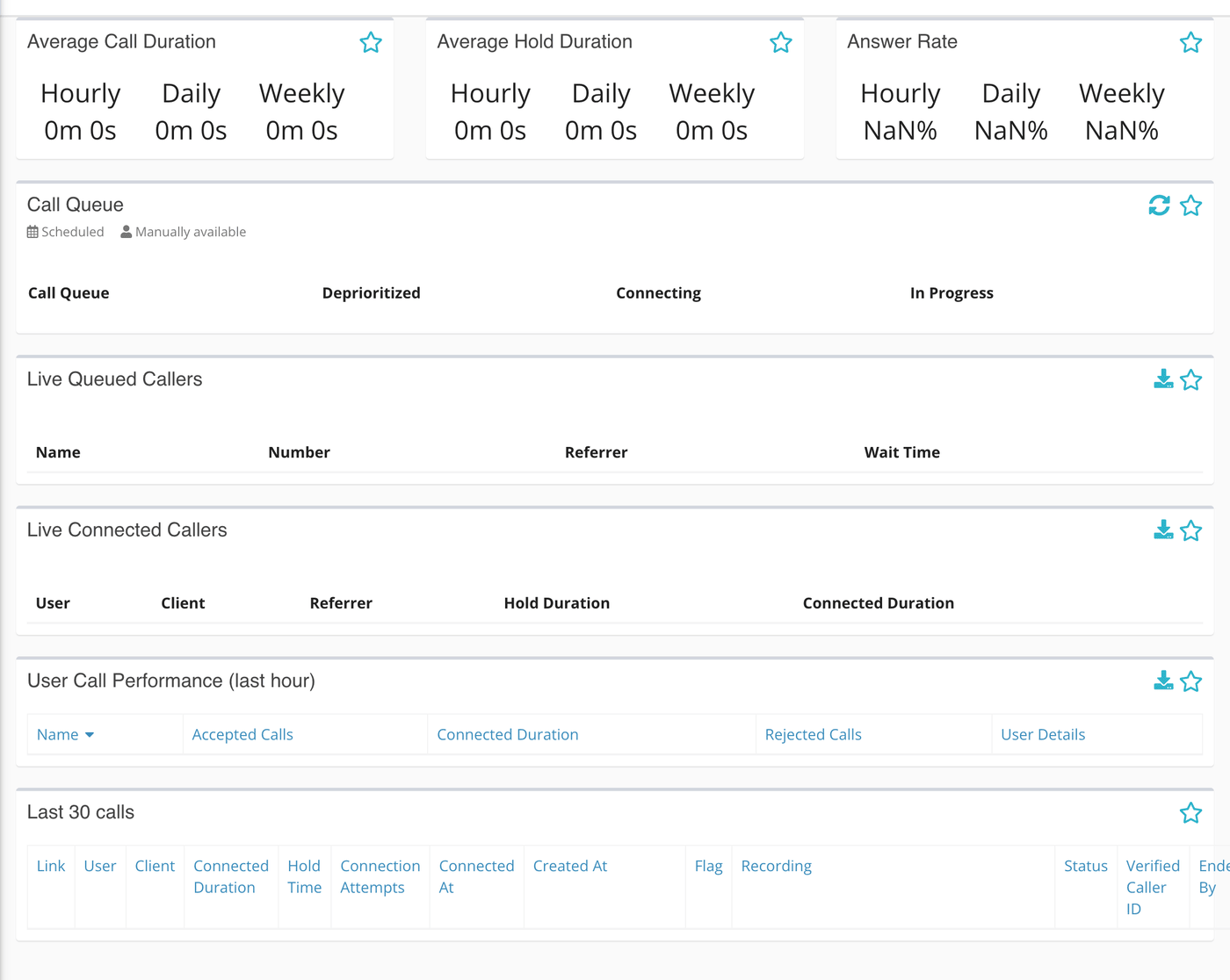This screenshot has height=980, width=1230.
Task: Sort by Flag column
Action: [x=709, y=866]
